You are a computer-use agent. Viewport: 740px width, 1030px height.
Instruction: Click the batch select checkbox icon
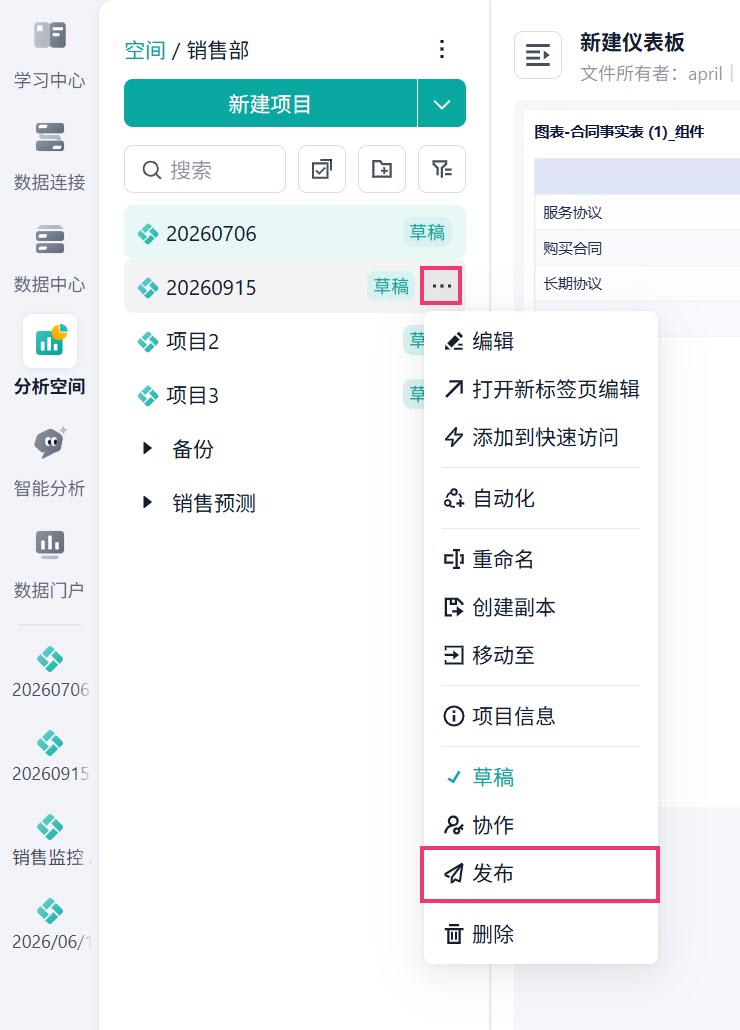tap(322, 169)
